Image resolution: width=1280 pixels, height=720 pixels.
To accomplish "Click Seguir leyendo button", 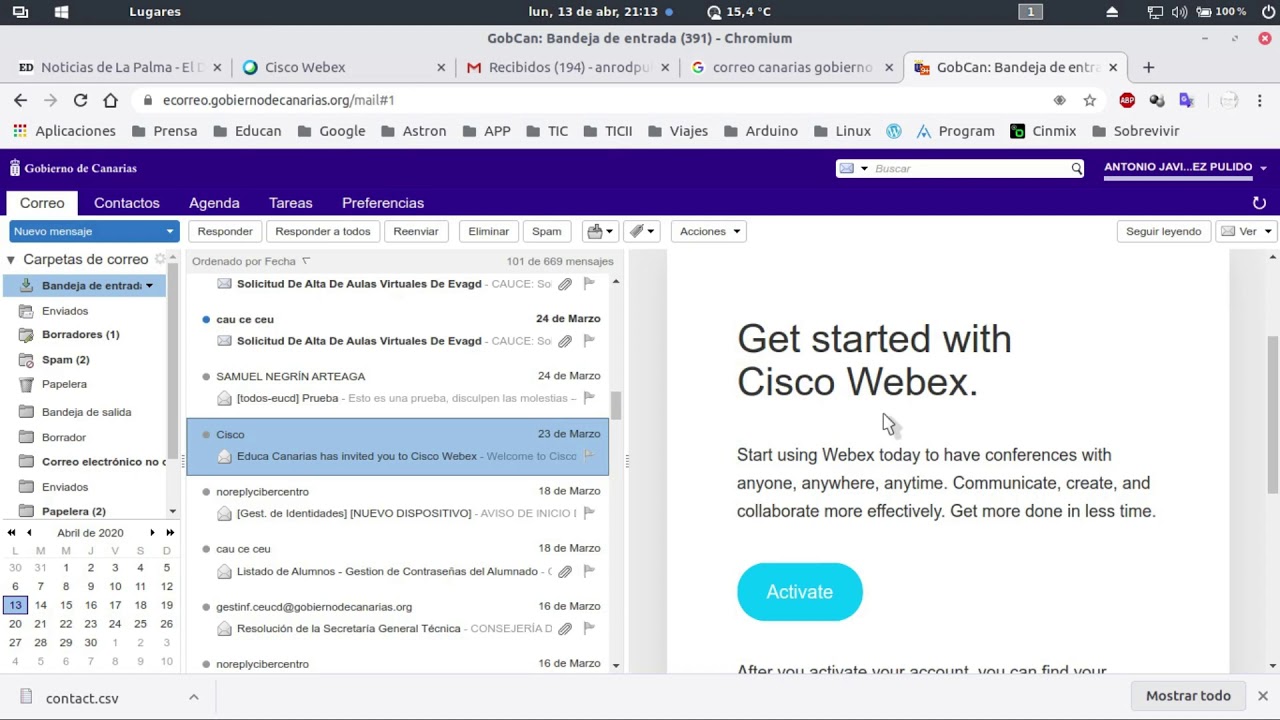I will 1163,231.
